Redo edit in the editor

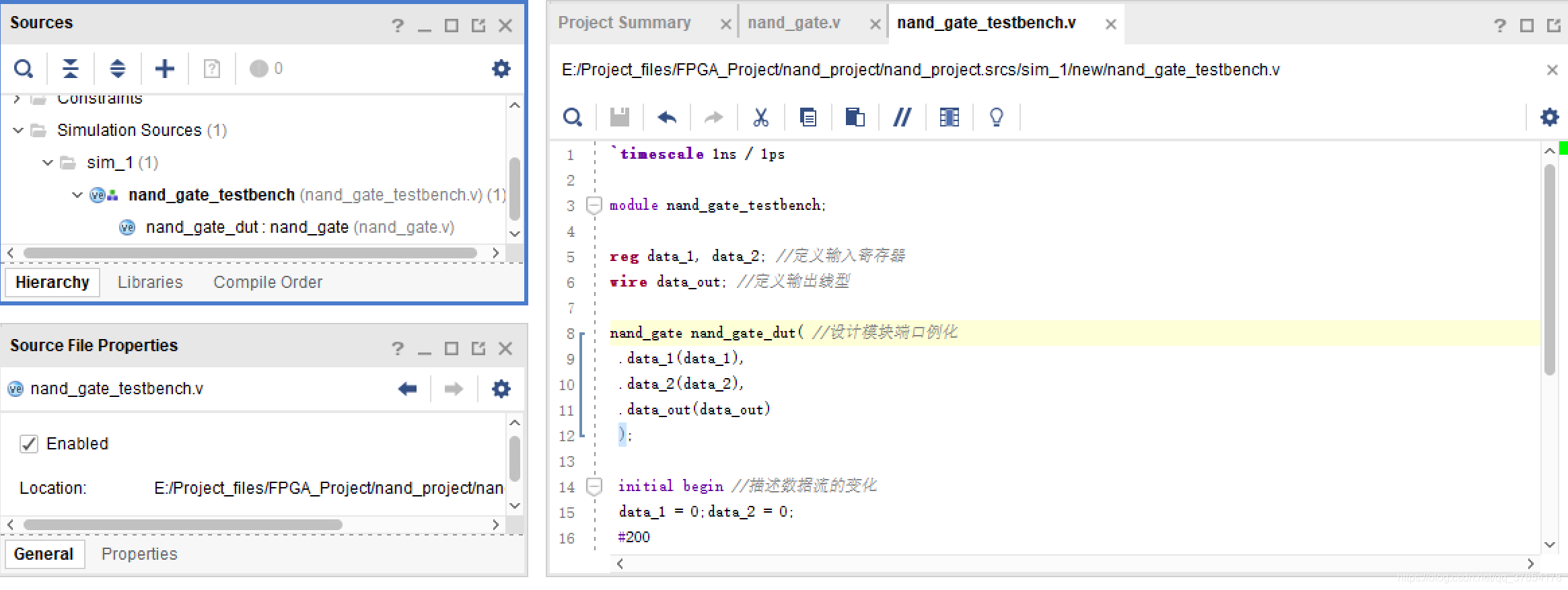[713, 117]
